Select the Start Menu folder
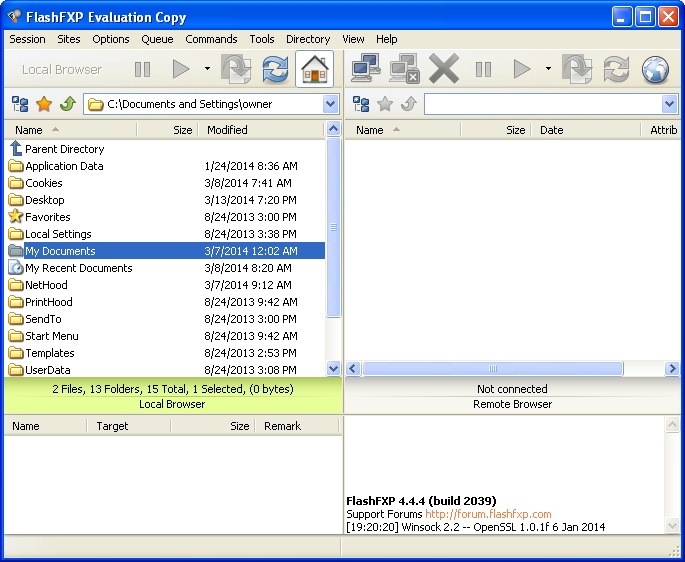This screenshot has height=562, width=685. point(43,336)
